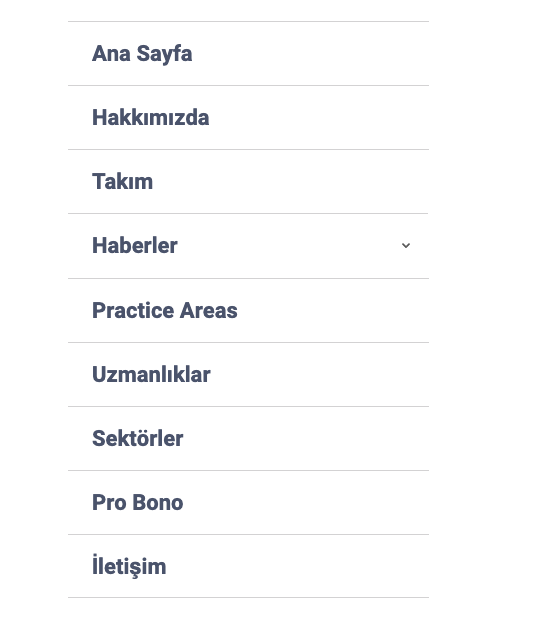551x635 pixels.
Task: Click the Pro Bono label
Action: (138, 502)
